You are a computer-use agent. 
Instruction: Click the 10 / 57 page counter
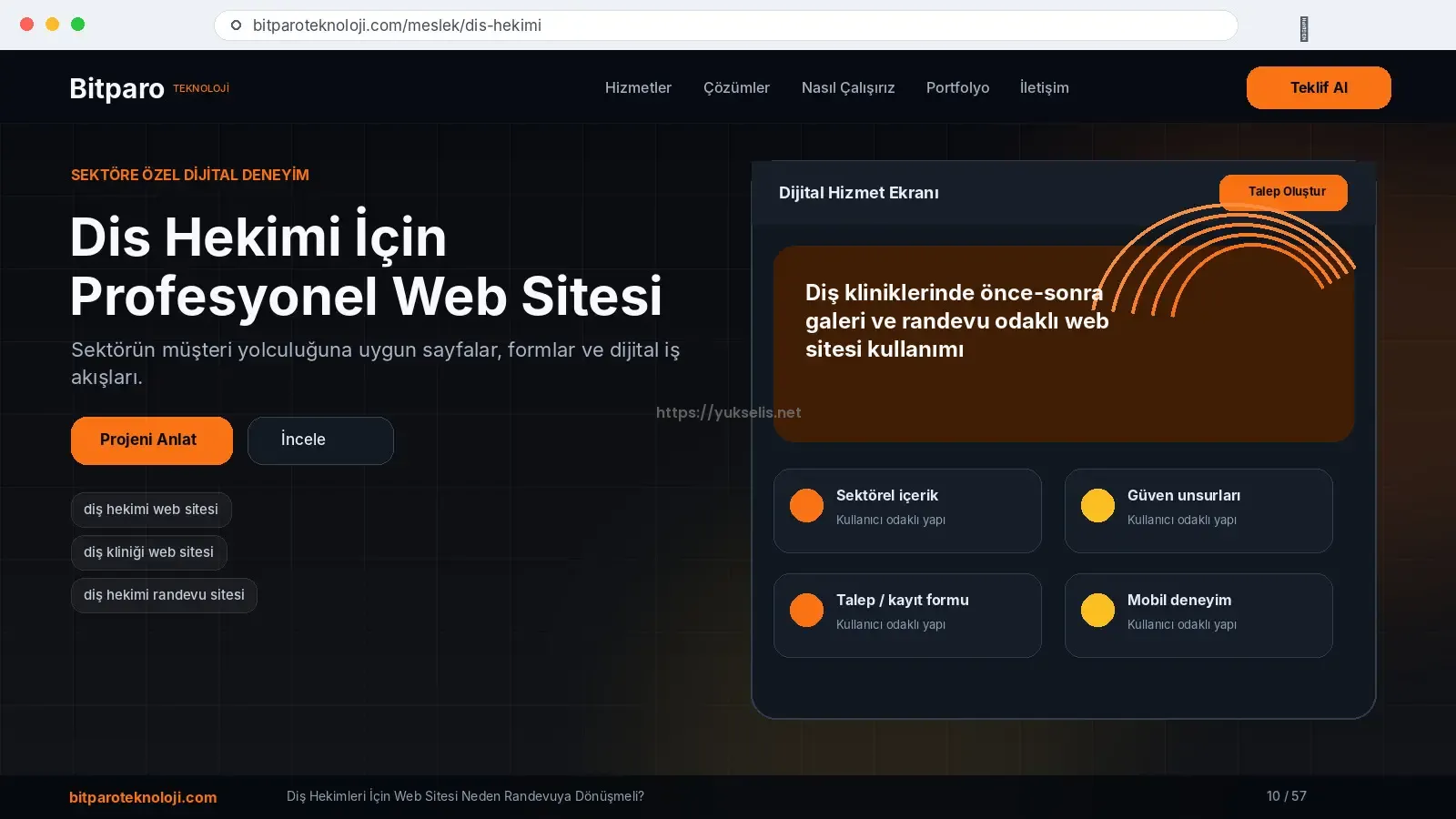tap(1286, 796)
